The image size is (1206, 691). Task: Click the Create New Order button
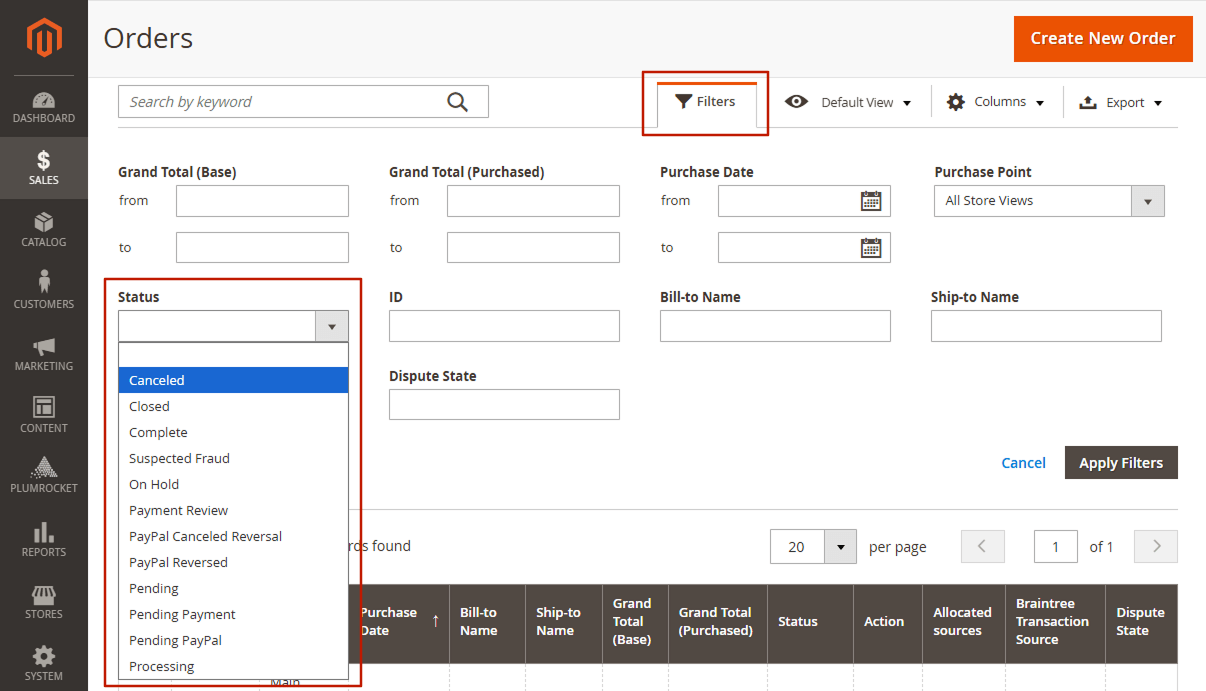click(x=1103, y=38)
